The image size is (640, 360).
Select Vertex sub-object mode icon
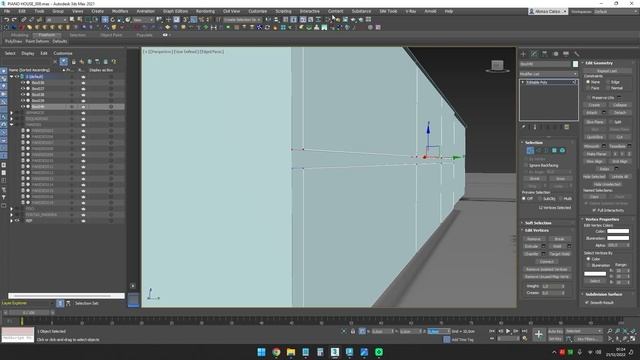530,151
